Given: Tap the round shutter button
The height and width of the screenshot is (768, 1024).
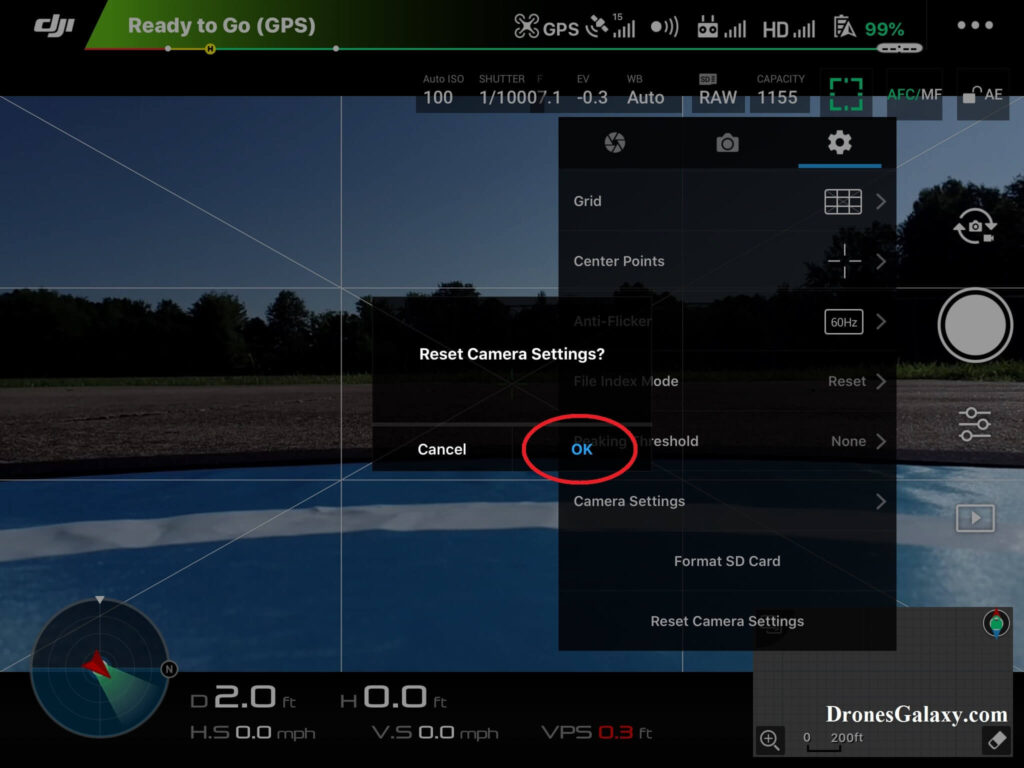Looking at the screenshot, I should click(974, 325).
